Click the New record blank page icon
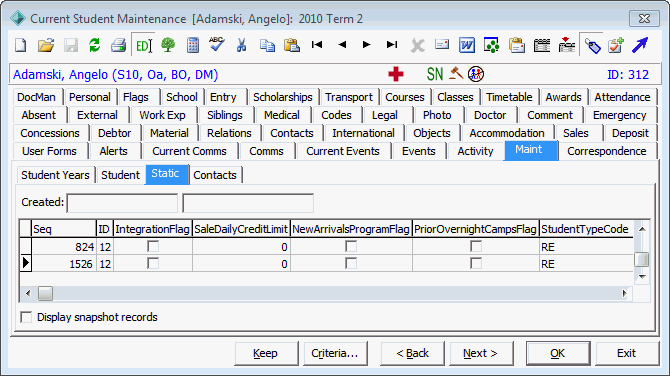This screenshot has width=670, height=376. [x=21, y=45]
